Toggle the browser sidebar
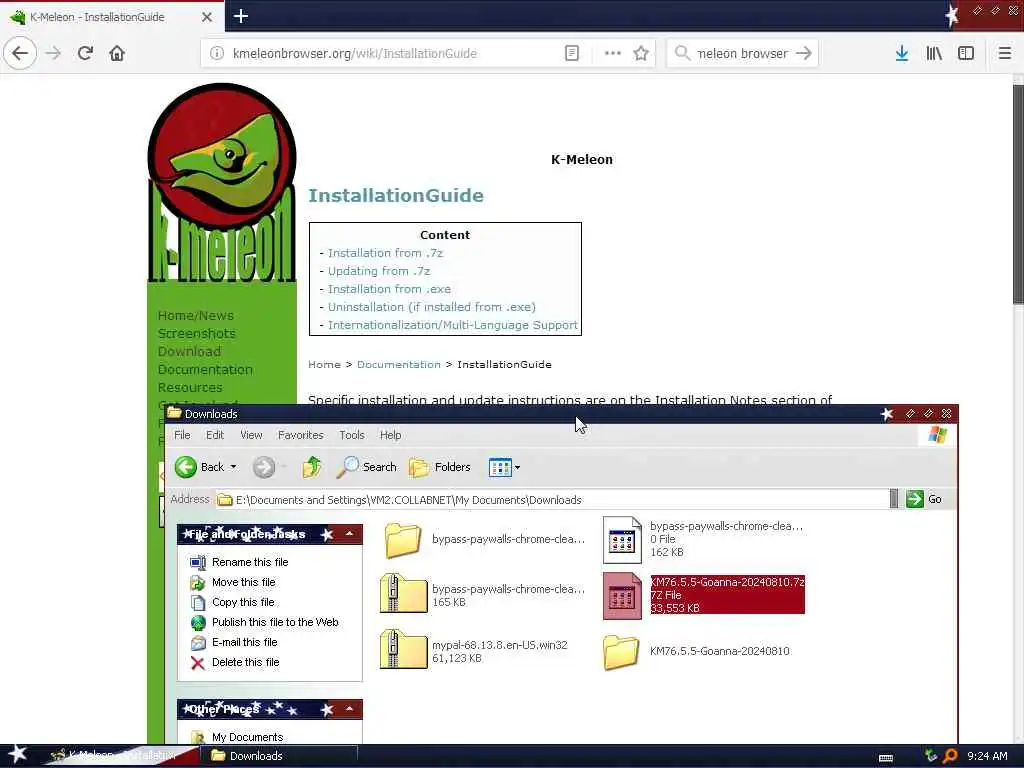 tap(966, 53)
